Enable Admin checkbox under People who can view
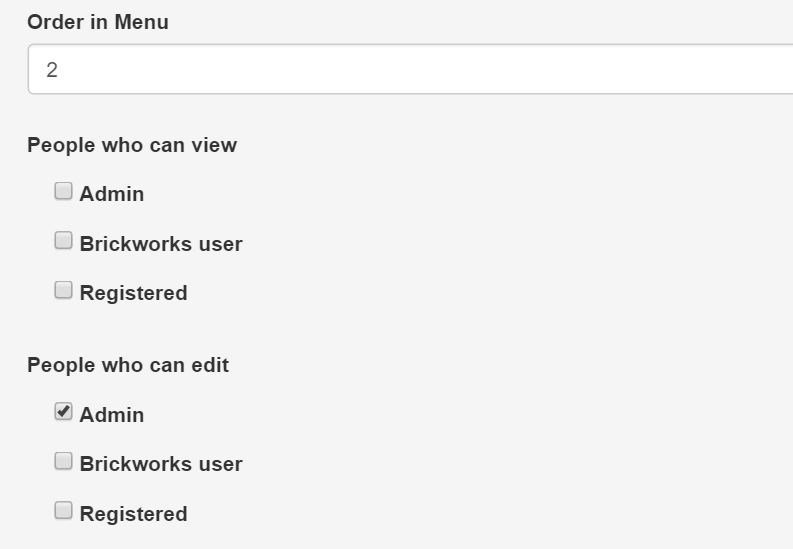Image resolution: width=793 pixels, height=549 pixels. pos(63,191)
